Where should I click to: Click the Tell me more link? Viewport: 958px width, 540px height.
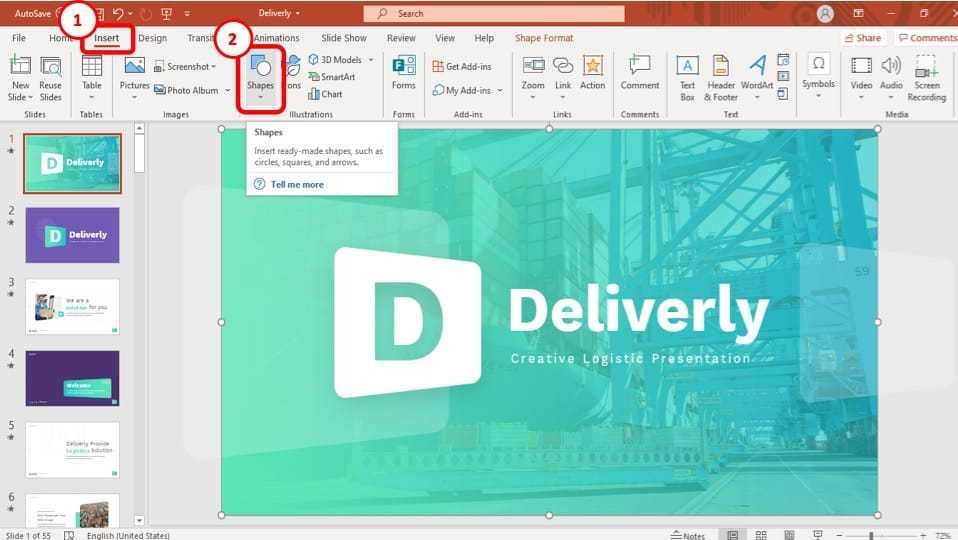296,185
